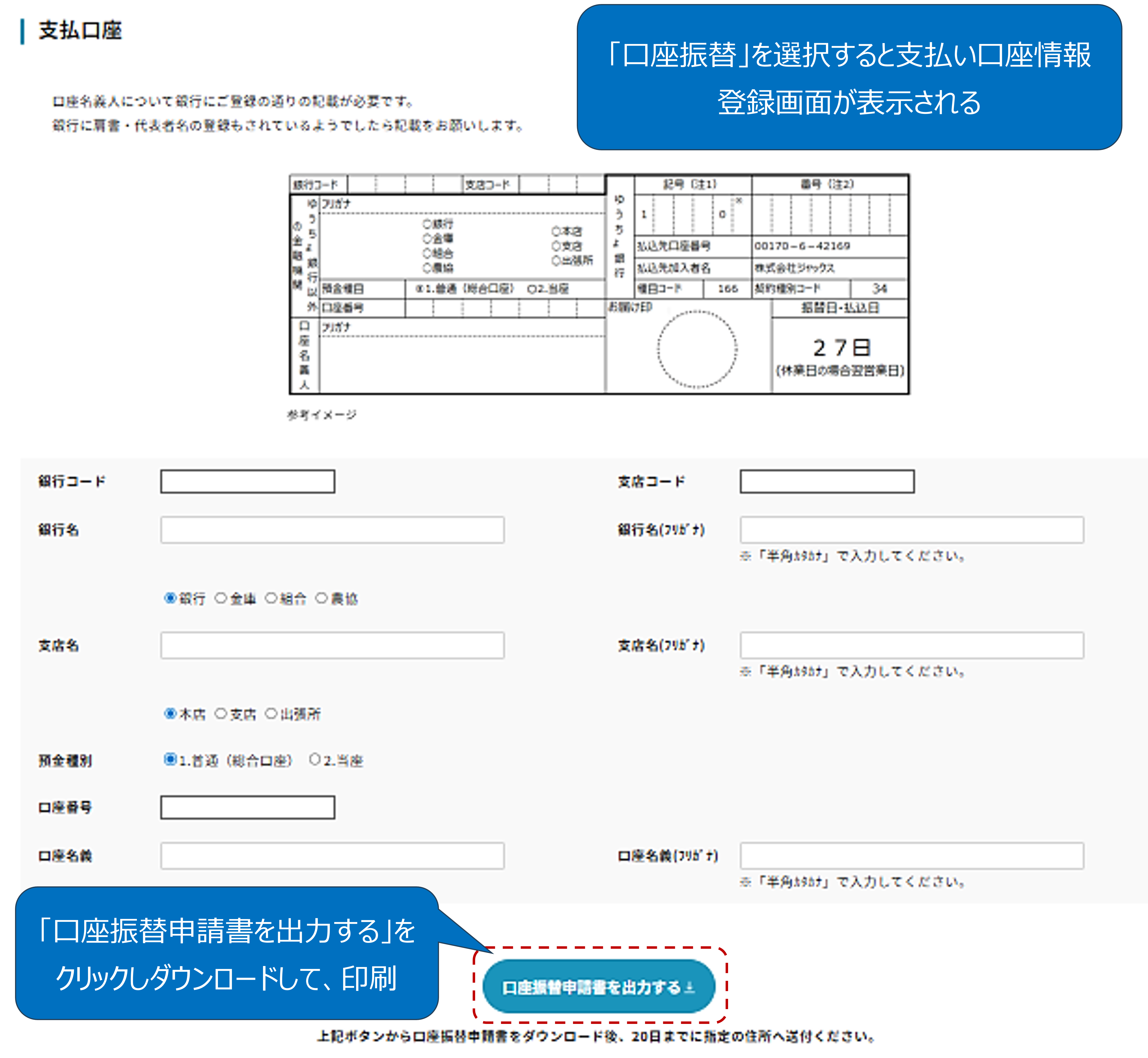Select the 支店 radio button
The height and width of the screenshot is (1058, 1148).
(x=221, y=714)
